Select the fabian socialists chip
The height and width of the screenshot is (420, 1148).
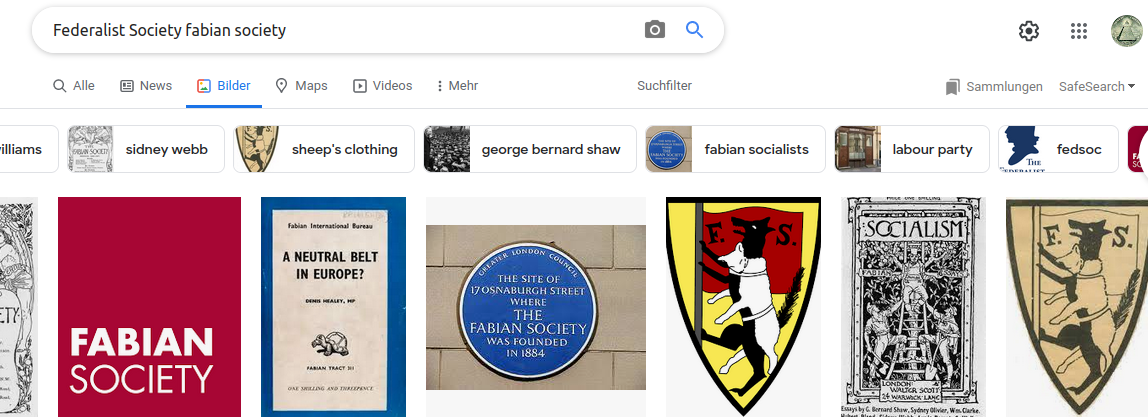[735, 149]
